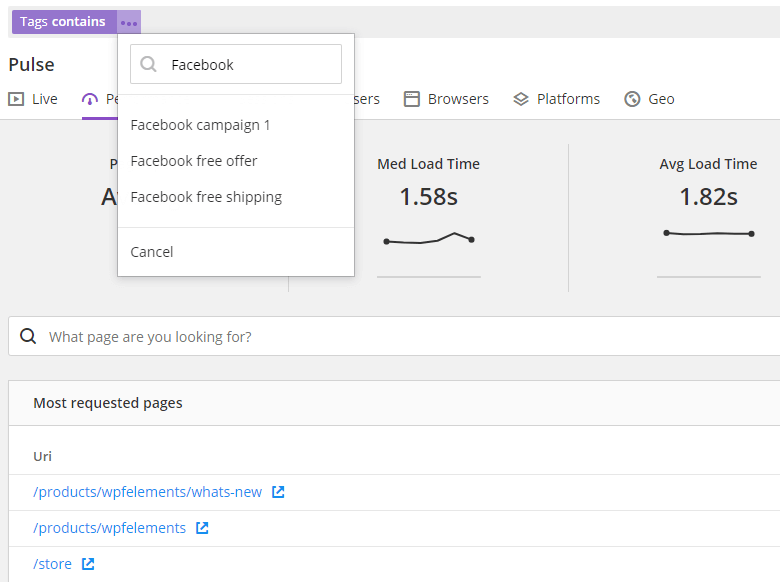Click the Tags contains filter chip

(65, 22)
